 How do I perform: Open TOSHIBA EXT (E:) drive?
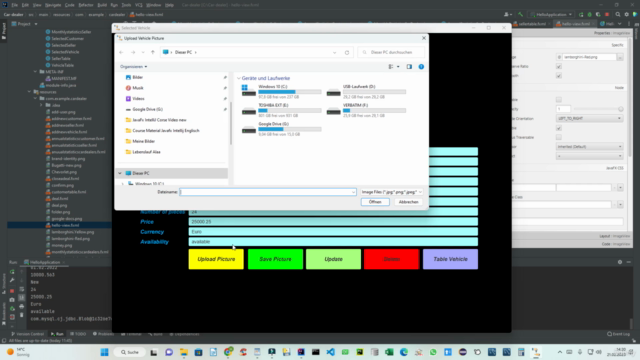click(282, 110)
